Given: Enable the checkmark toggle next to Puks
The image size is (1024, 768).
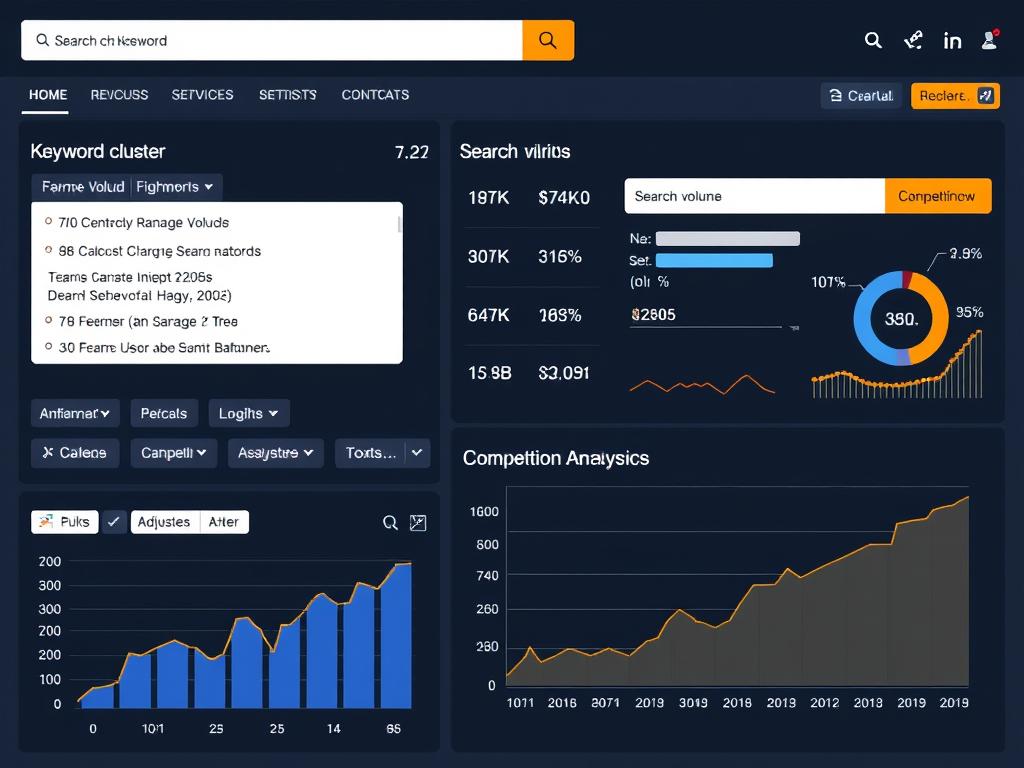Looking at the screenshot, I should [x=113, y=521].
